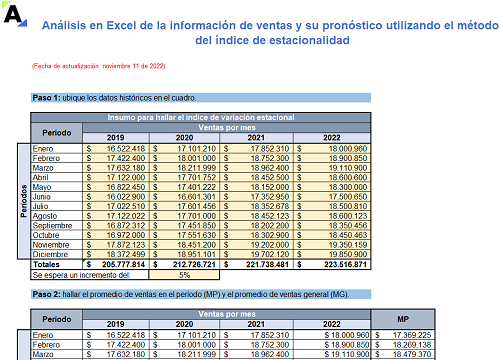Click the Noviembre 2022 sales value
The image size is (500, 360).
[x=332, y=245]
